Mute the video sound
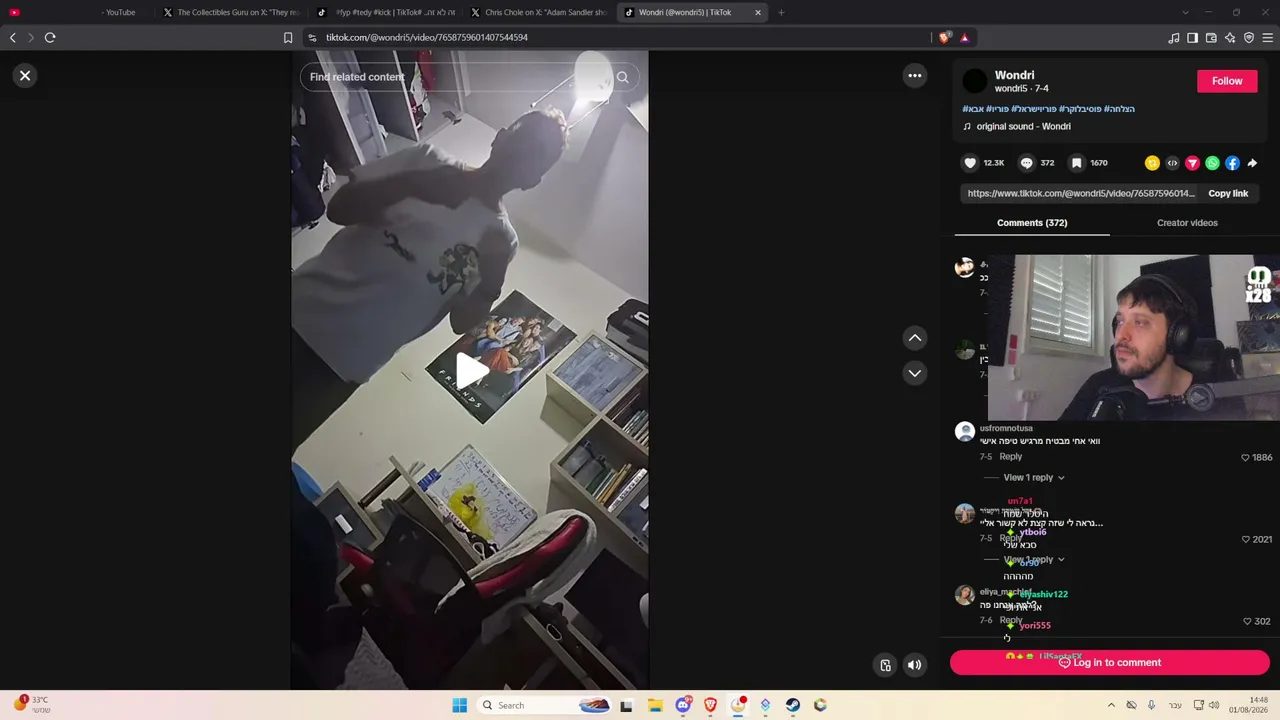1280x720 pixels. 914,665
